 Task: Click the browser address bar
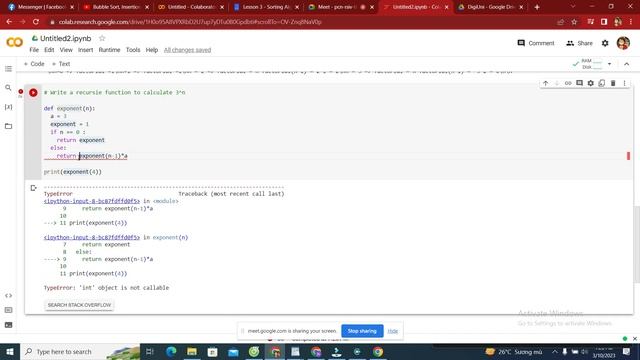click(302, 22)
